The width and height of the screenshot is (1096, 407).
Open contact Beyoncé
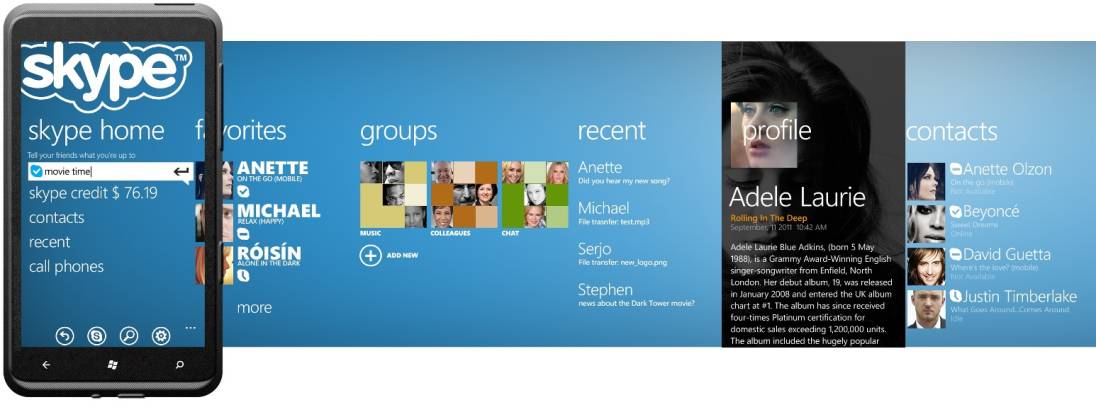991,211
